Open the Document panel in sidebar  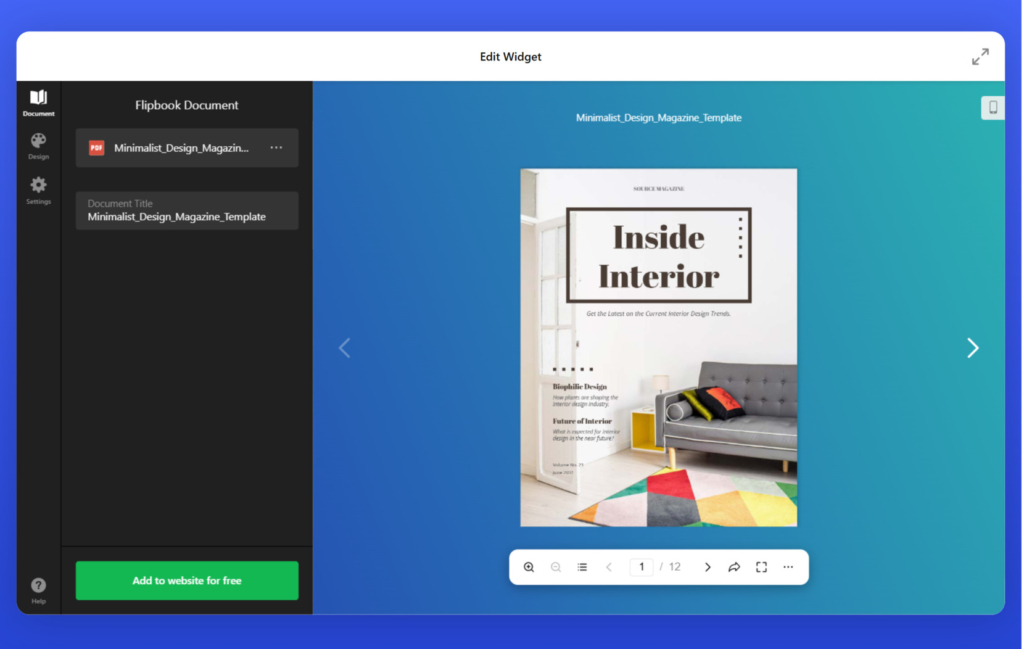(38, 101)
